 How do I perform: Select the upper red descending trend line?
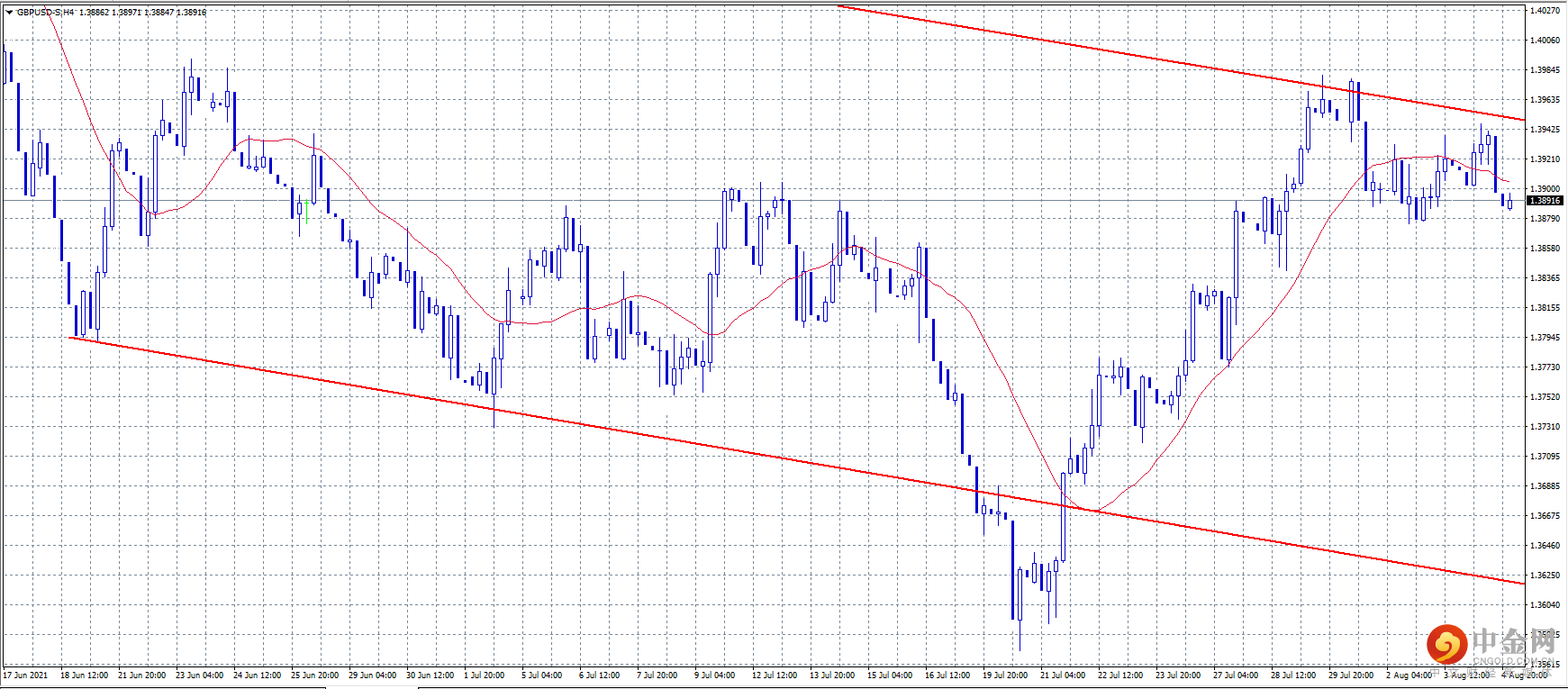1181,63
